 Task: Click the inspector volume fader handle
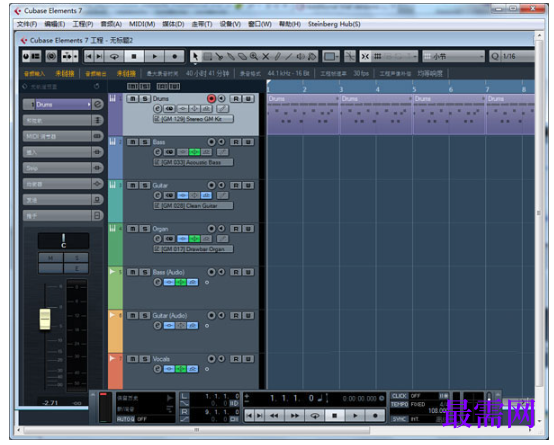[x=45, y=319]
